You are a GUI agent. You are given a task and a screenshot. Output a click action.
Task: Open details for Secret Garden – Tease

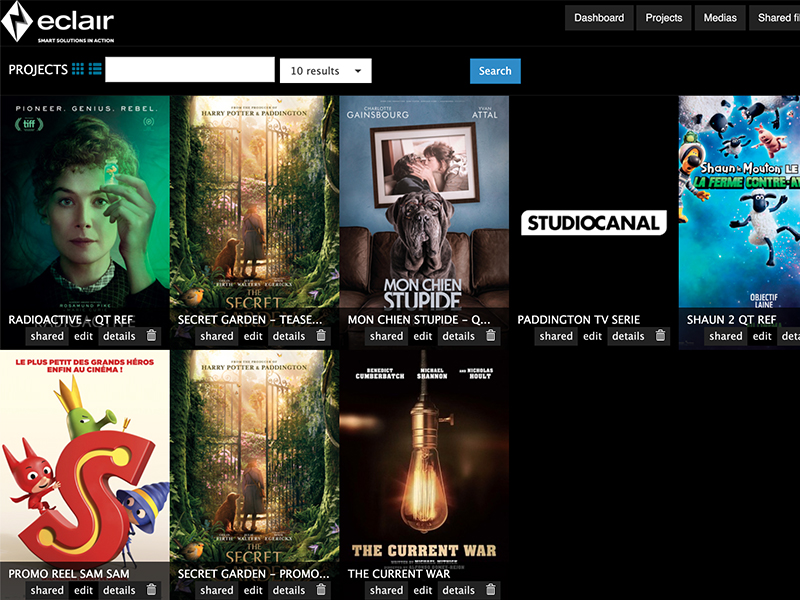[289, 336]
